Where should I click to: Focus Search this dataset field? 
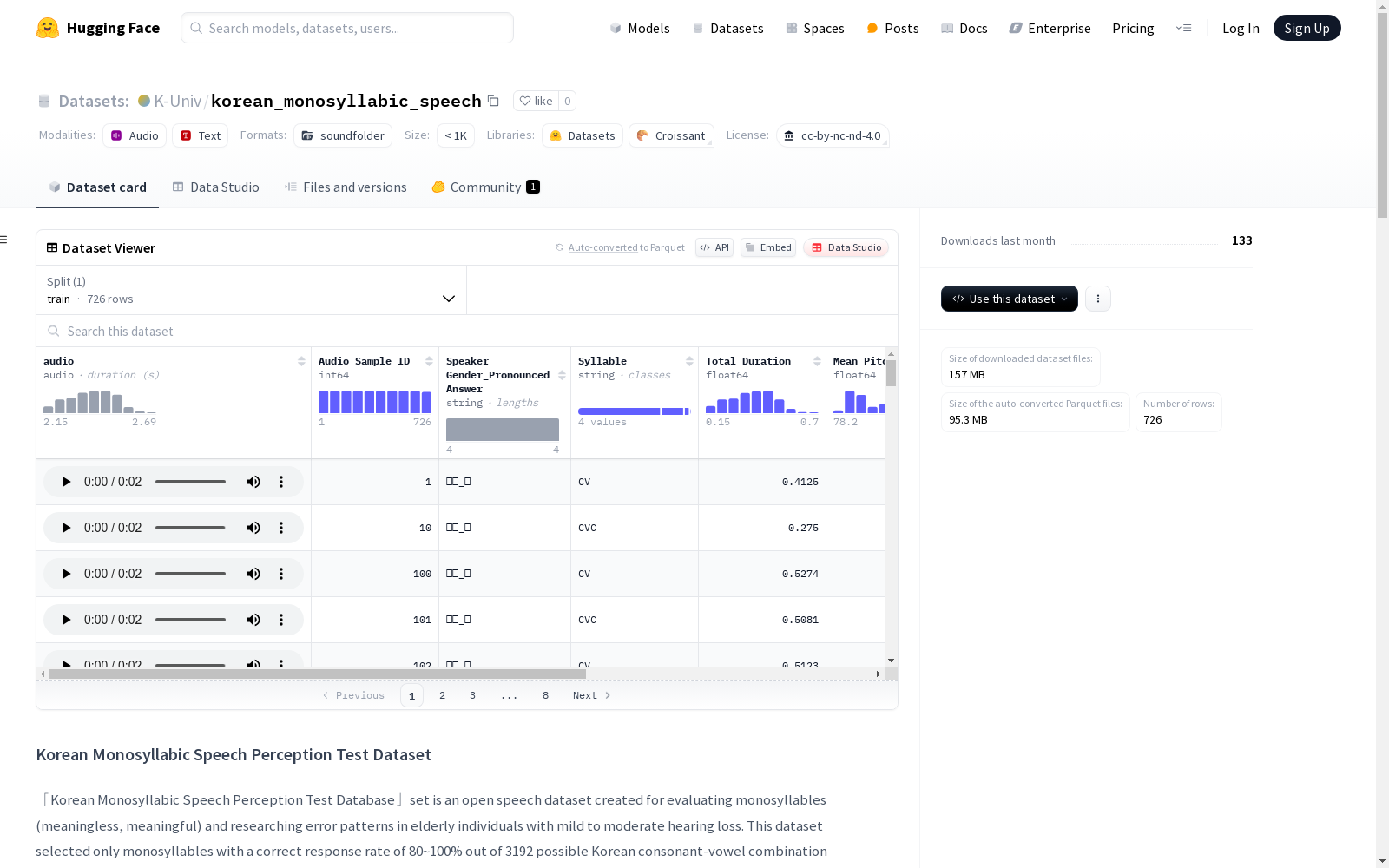click(x=467, y=332)
